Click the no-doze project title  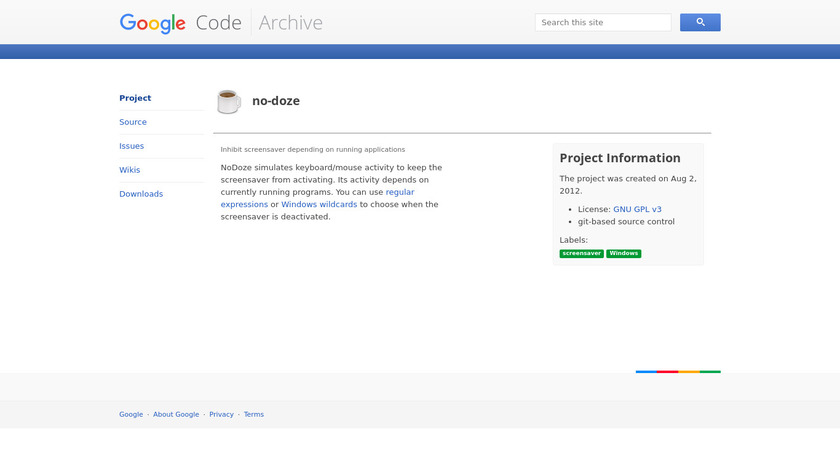276,101
